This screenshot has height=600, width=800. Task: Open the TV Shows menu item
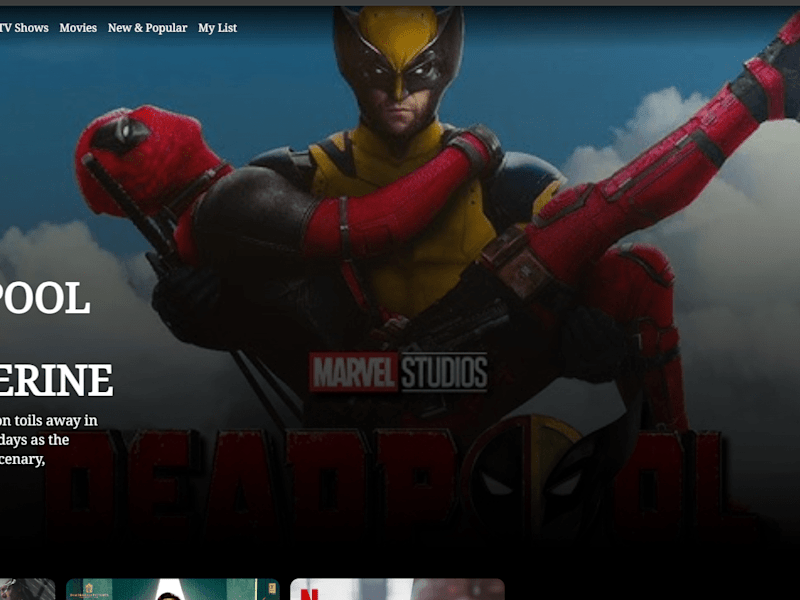click(x=24, y=28)
